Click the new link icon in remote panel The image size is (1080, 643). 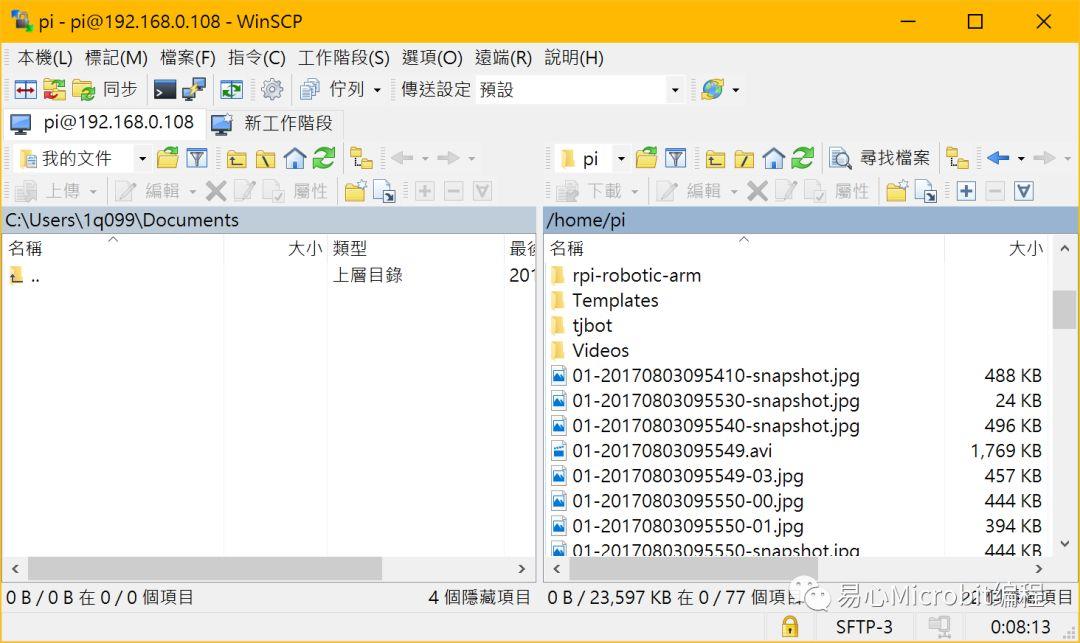(x=926, y=191)
